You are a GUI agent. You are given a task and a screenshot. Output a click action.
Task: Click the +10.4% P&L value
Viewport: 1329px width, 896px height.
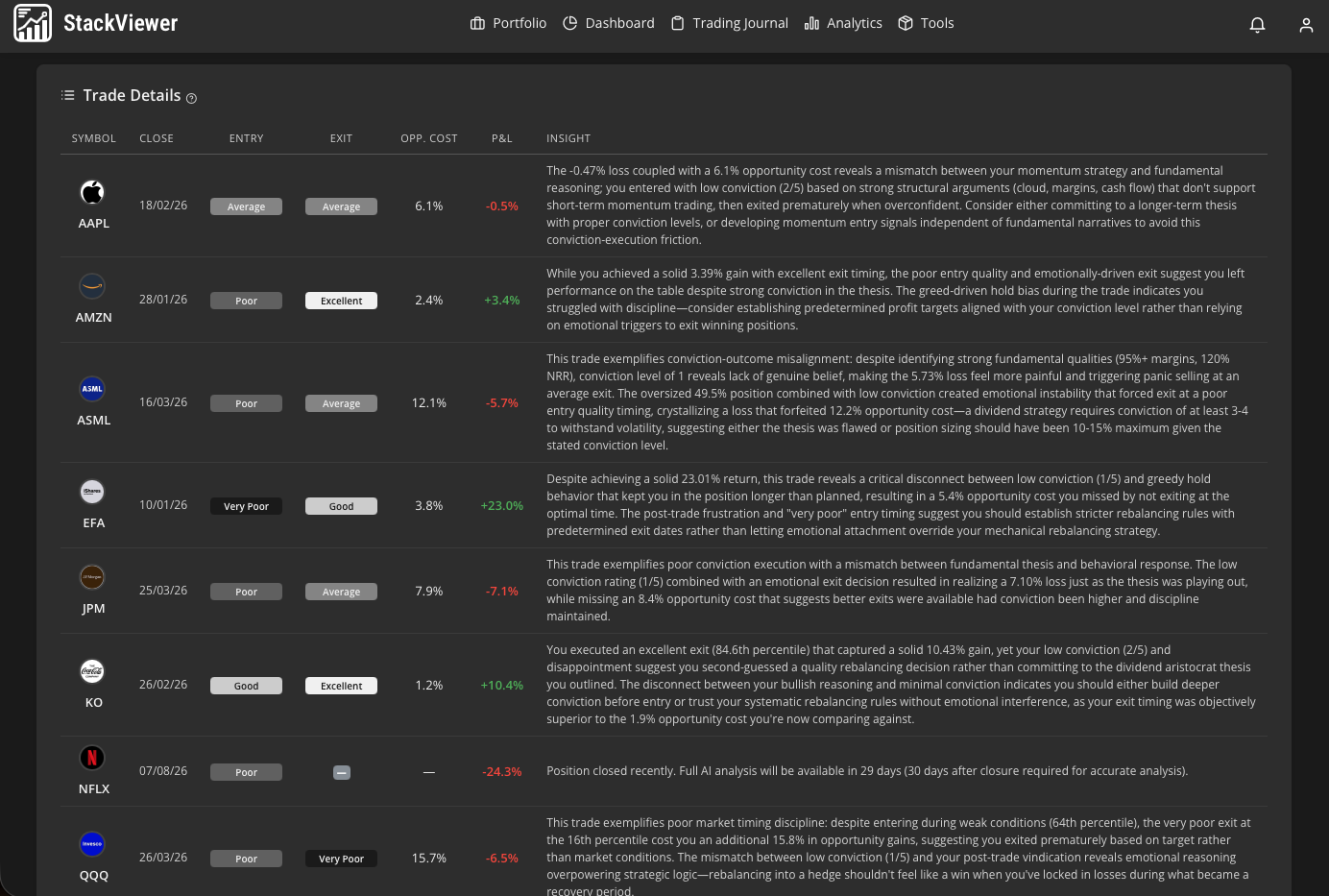502,685
